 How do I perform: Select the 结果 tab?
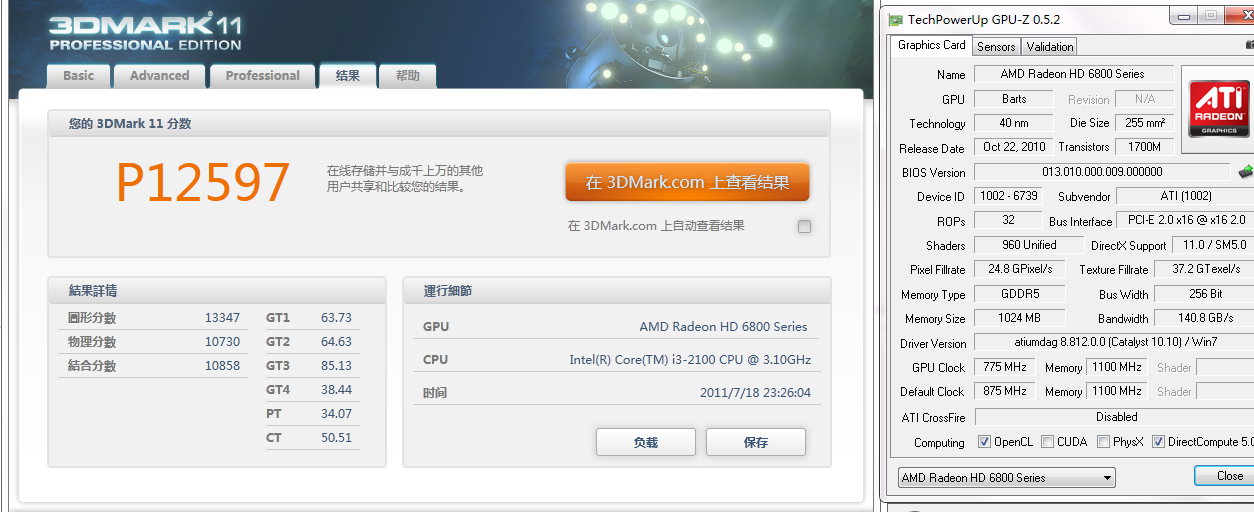pyautogui.click(x=348, y=76)
